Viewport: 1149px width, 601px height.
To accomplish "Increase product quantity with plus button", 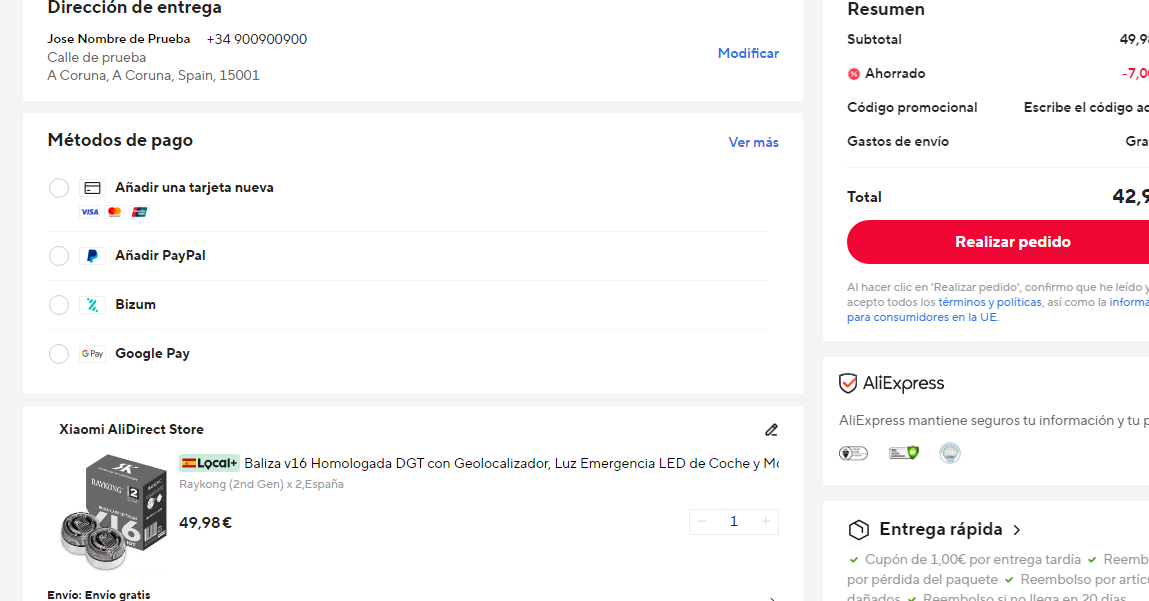I will tap(766, 522).
